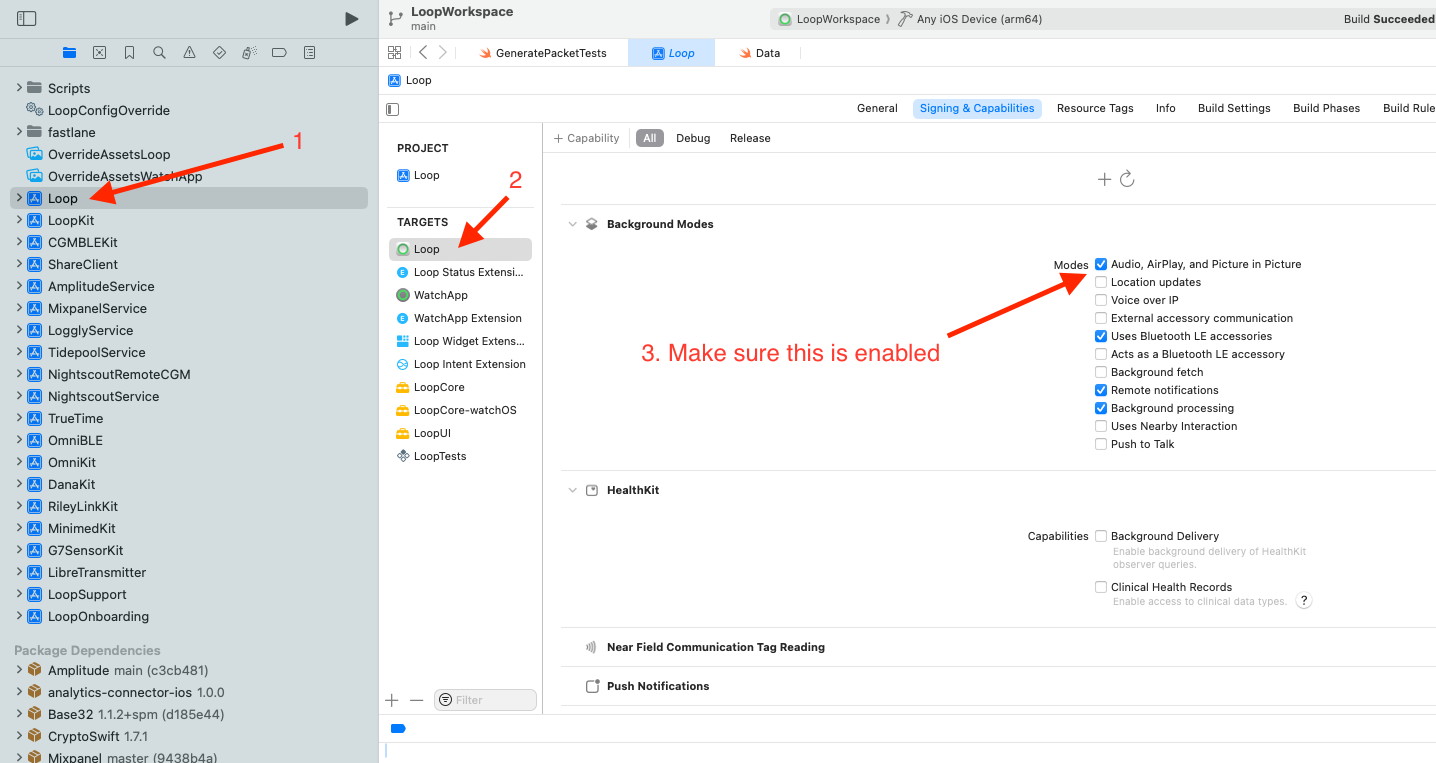1436x763 pixels.
Task: Enable the Voice over IP mode
Action: [1101, 300]
